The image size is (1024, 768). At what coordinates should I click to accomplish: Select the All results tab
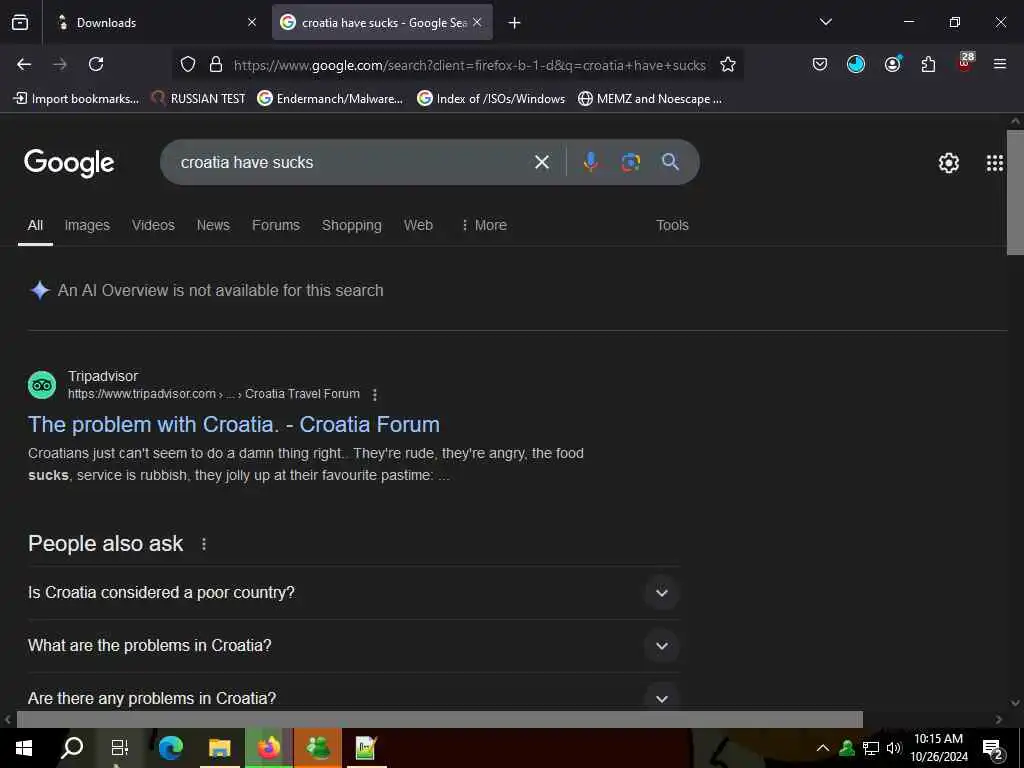(35, 225)
